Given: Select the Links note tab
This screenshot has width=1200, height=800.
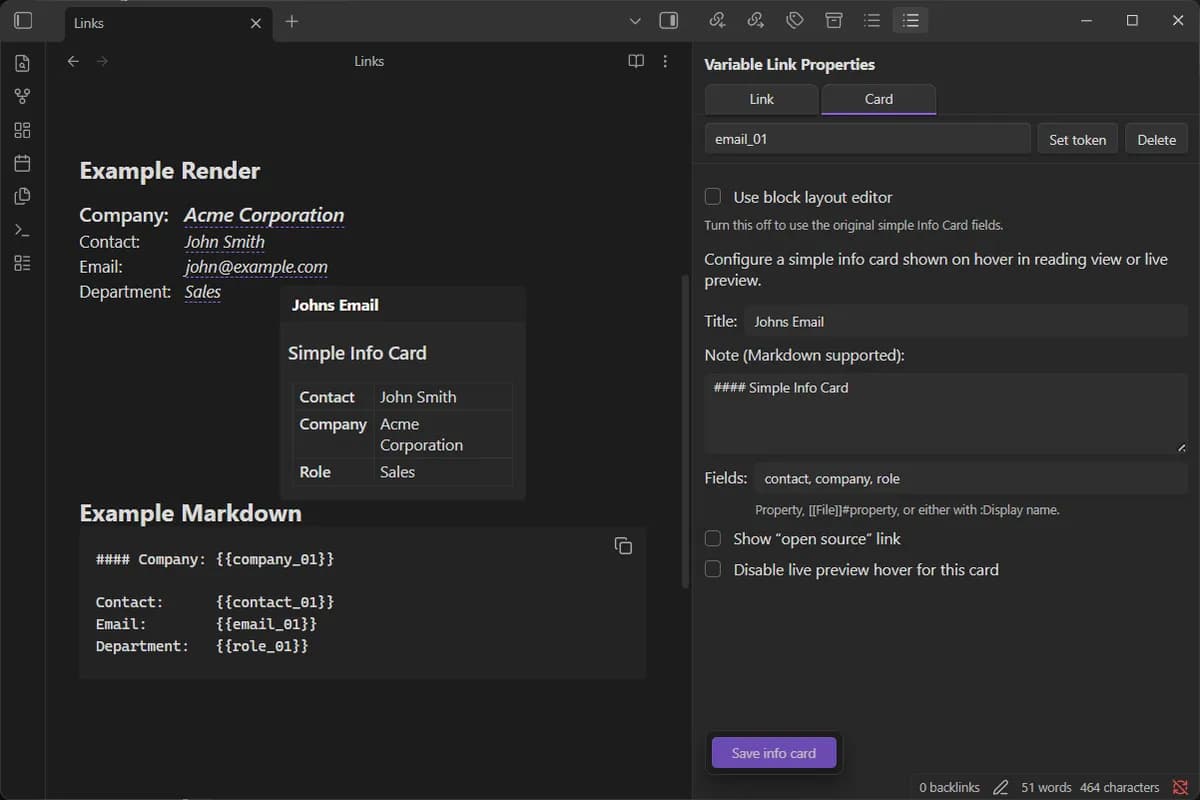Looking at the screenshot, I should pyautogui.click(x=168, y=23).
